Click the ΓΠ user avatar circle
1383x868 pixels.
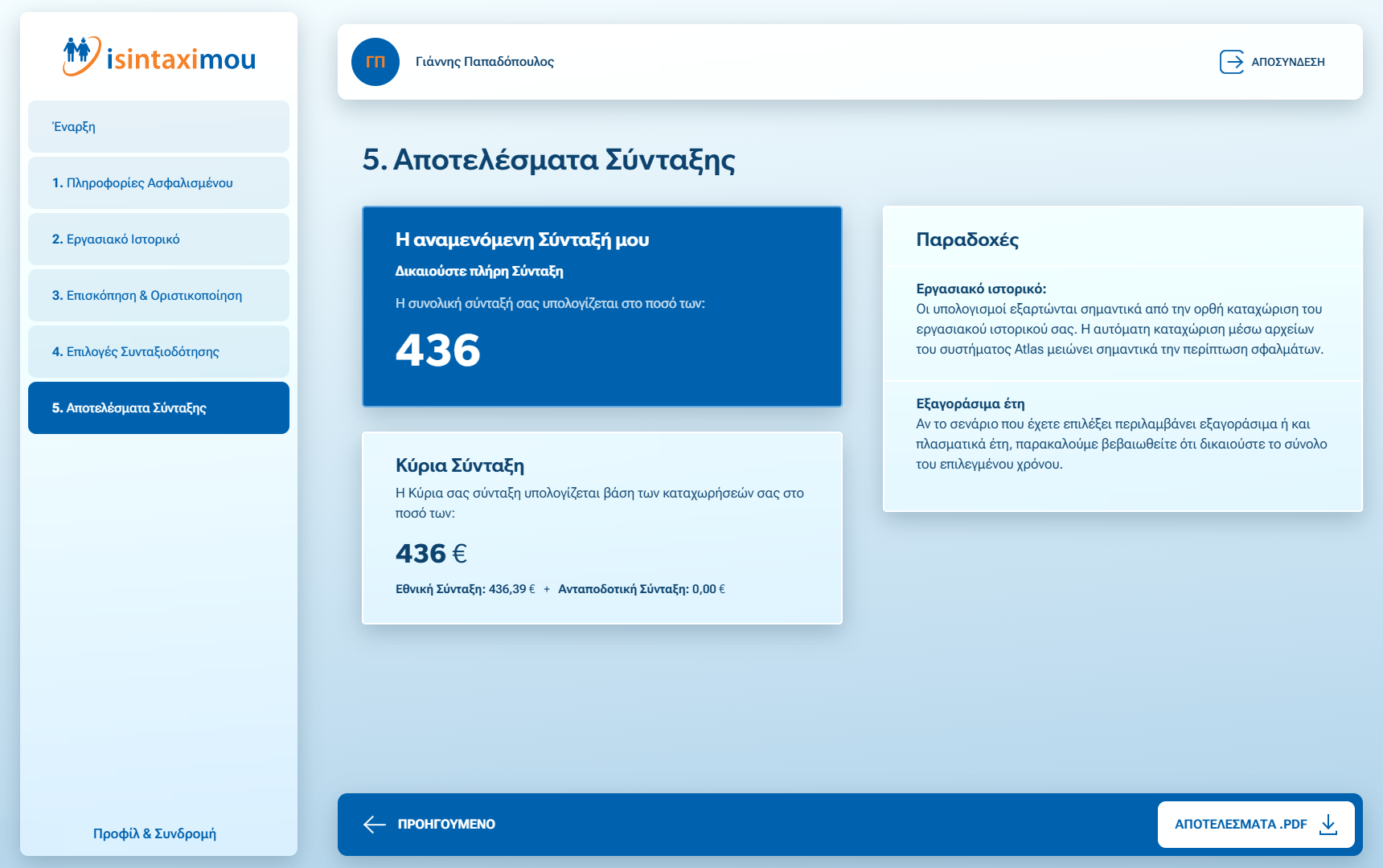tap(376, 62)
